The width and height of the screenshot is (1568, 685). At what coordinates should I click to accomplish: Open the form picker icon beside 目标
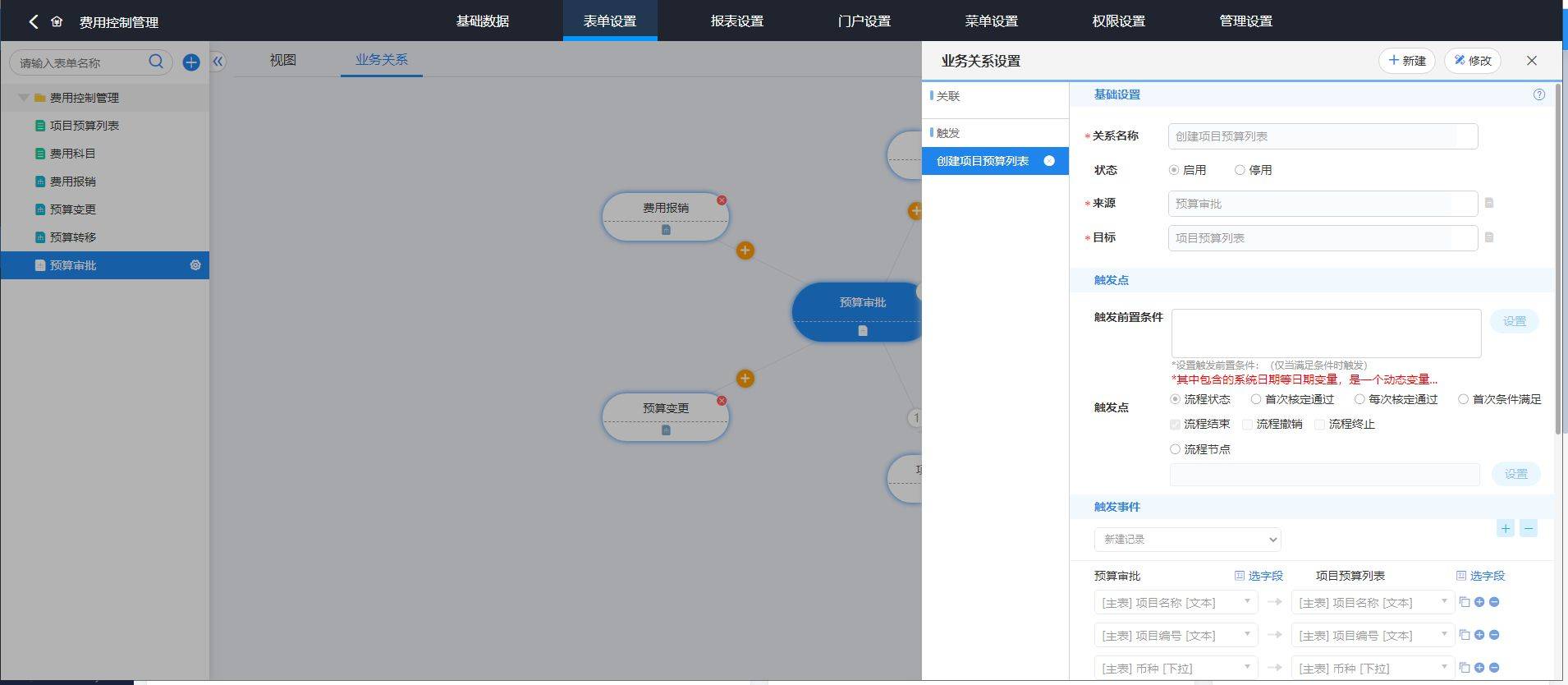point(1489,237)
